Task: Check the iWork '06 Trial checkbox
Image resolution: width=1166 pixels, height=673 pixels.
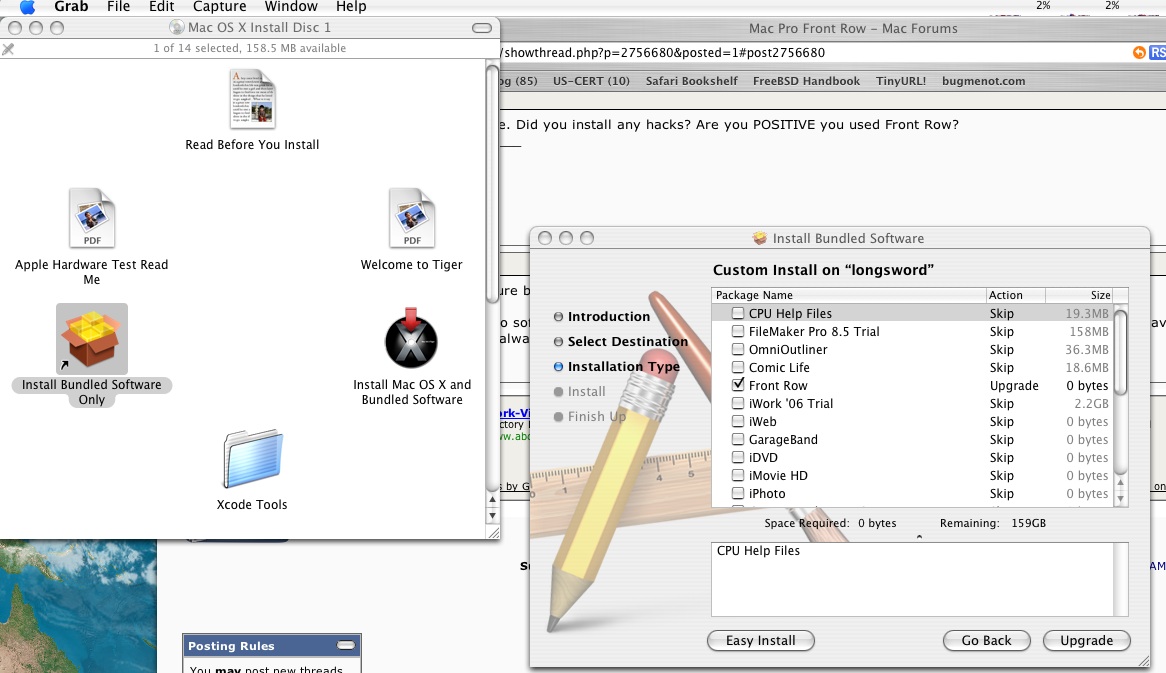Action: (x=738, y=403)
